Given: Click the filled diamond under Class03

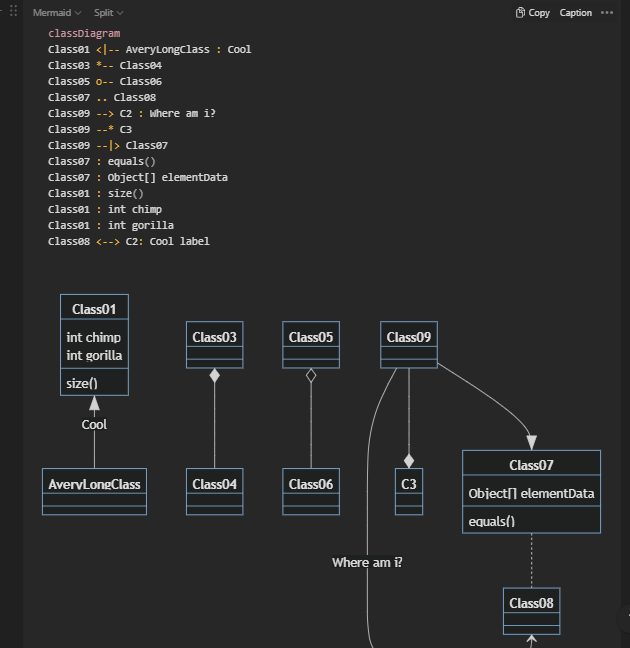Looking at the screenshot, I should (215, 376).
